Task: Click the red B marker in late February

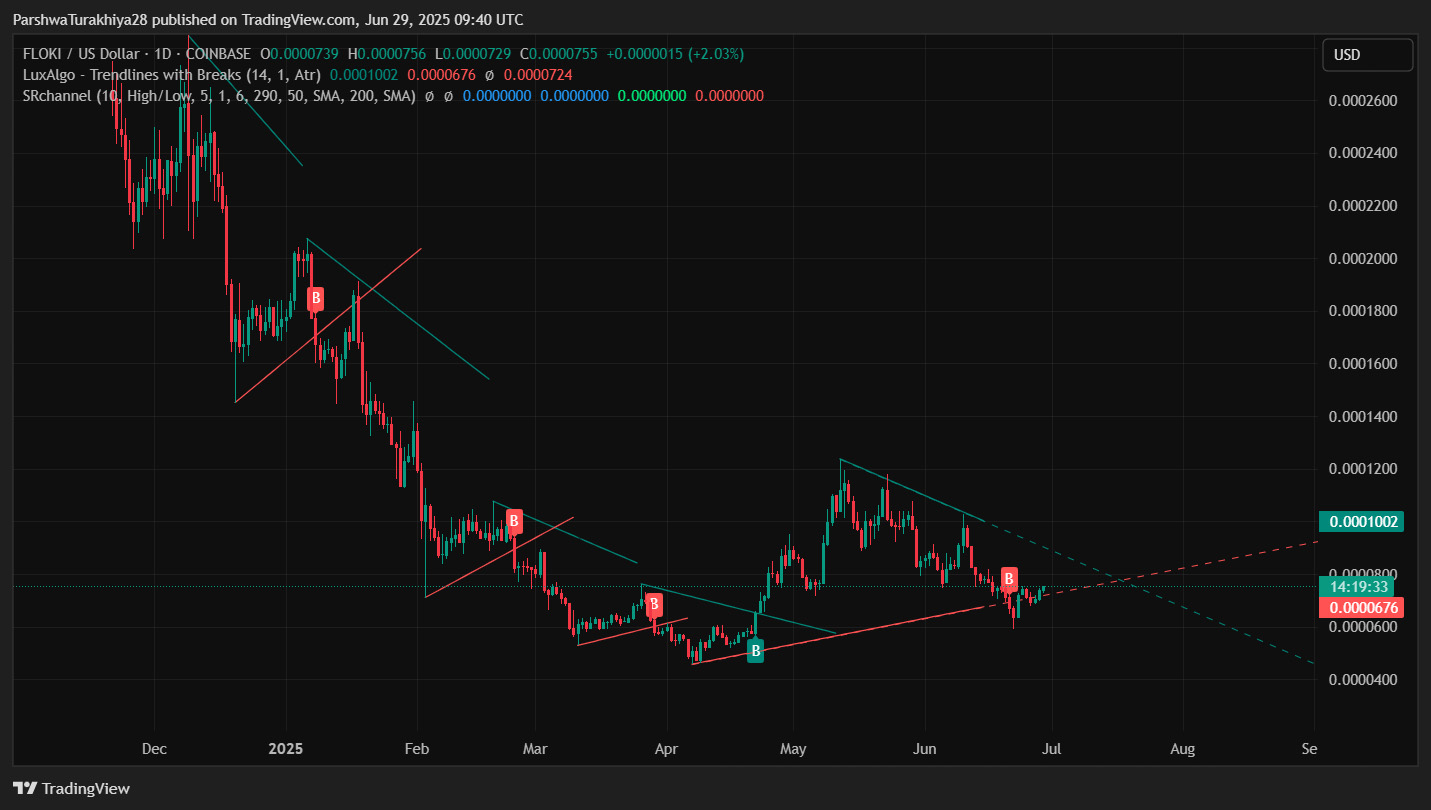Action: click(x=514, y=520)
